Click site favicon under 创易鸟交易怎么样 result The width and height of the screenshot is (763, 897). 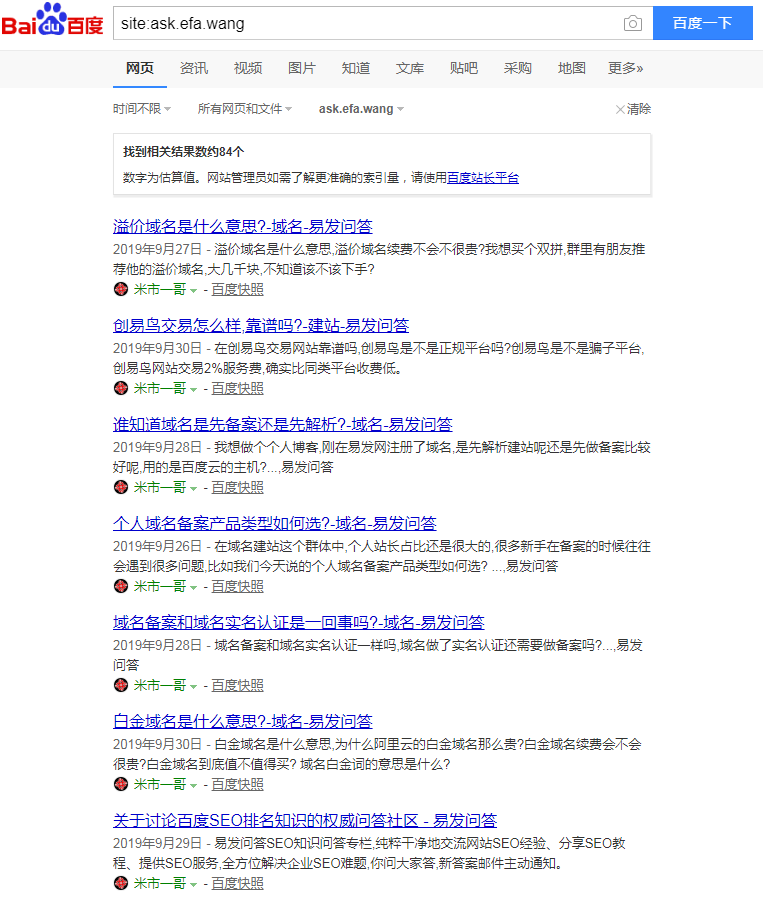coord(121,388)
